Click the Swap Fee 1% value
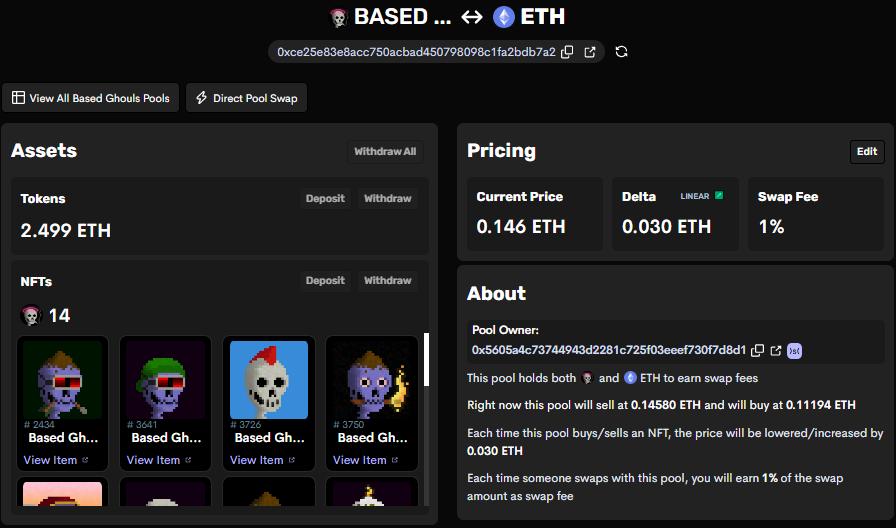Viewport: 896px width, 528px height. pyautogui.click(x=771, y=227)
